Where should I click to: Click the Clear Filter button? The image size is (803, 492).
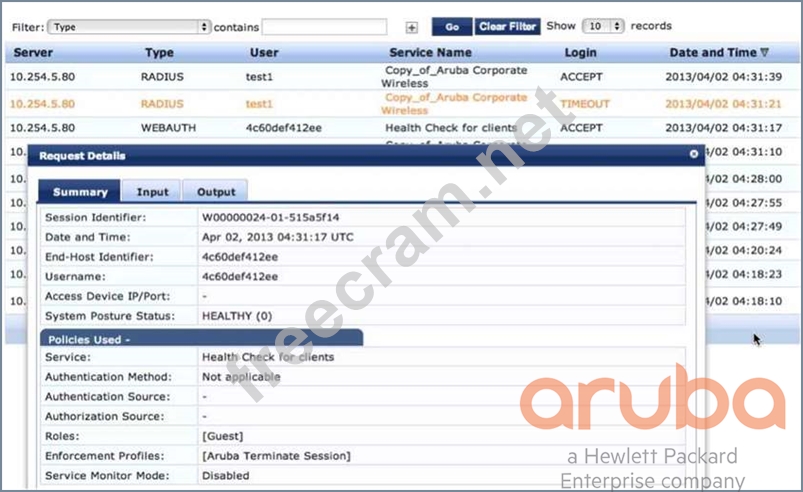(x=508, y=27)
